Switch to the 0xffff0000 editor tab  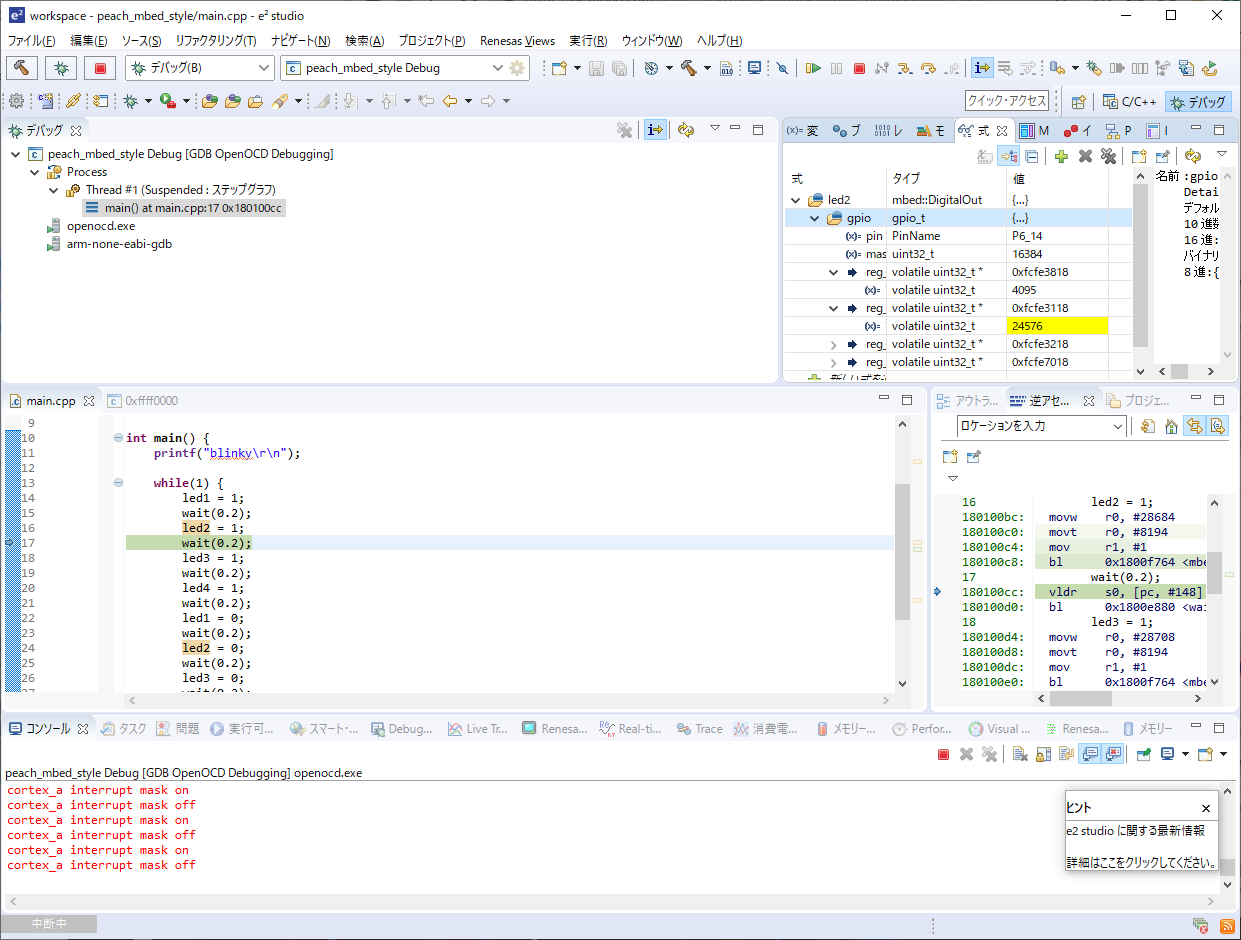pos(150,400)
